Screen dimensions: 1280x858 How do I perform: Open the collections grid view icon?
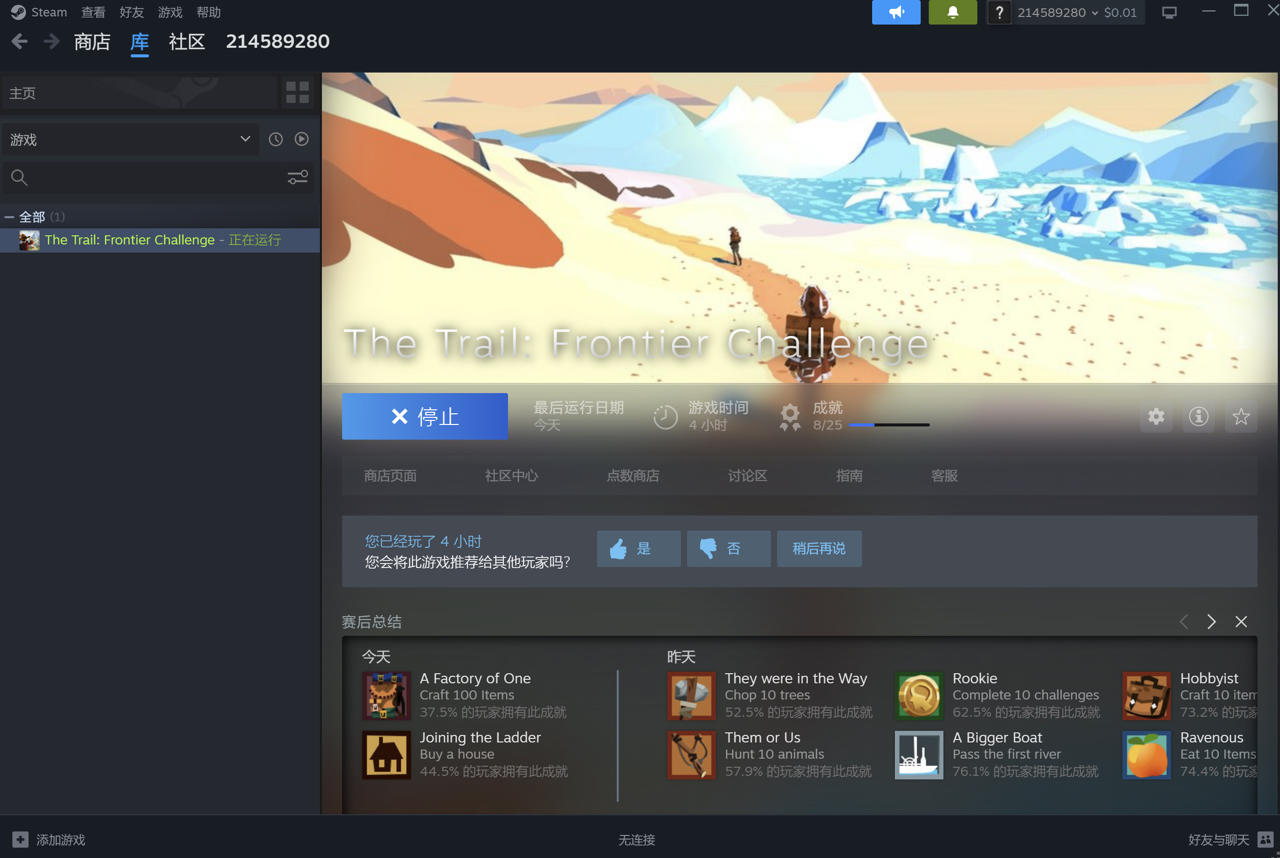coord(298,92)
